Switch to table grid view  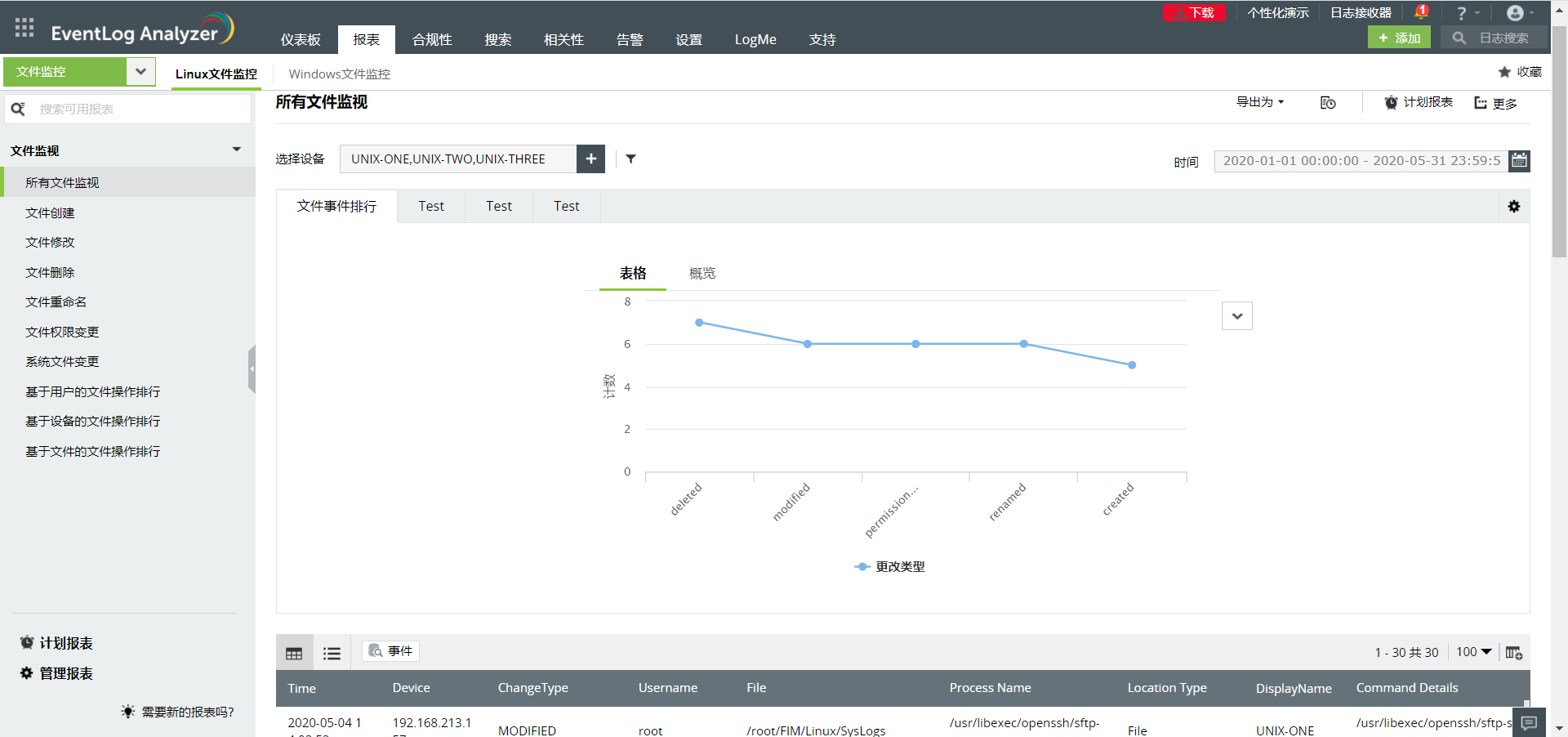click(294, 653)
